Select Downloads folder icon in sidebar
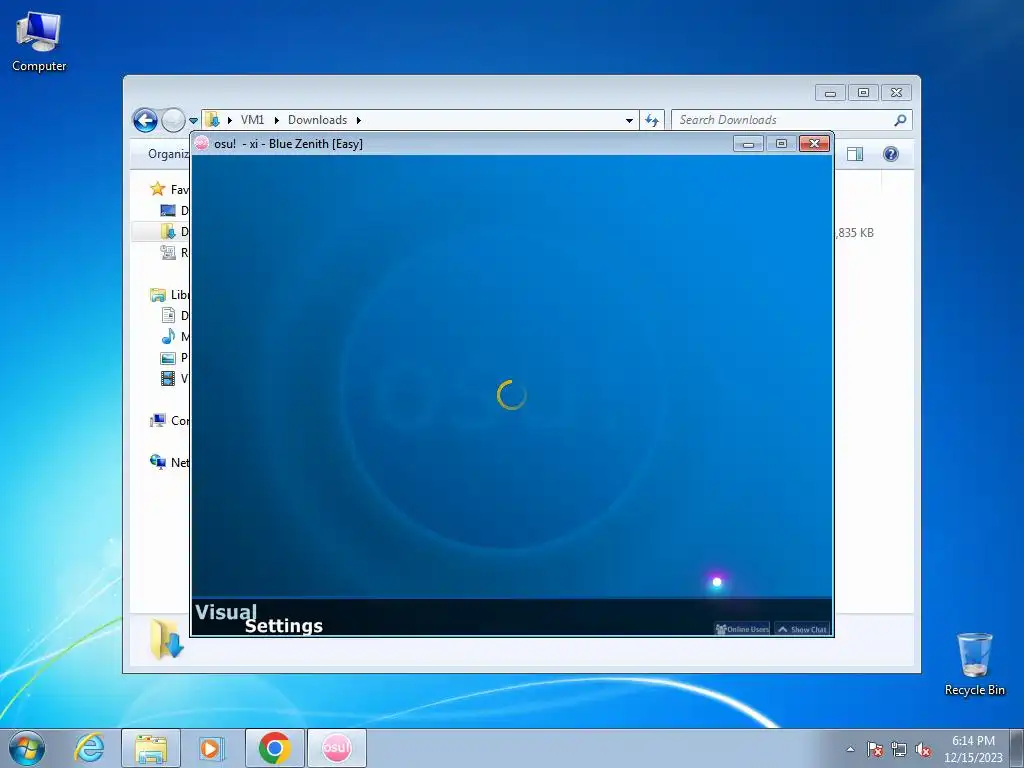1024x768 pixels. click(x=168, y=231)
